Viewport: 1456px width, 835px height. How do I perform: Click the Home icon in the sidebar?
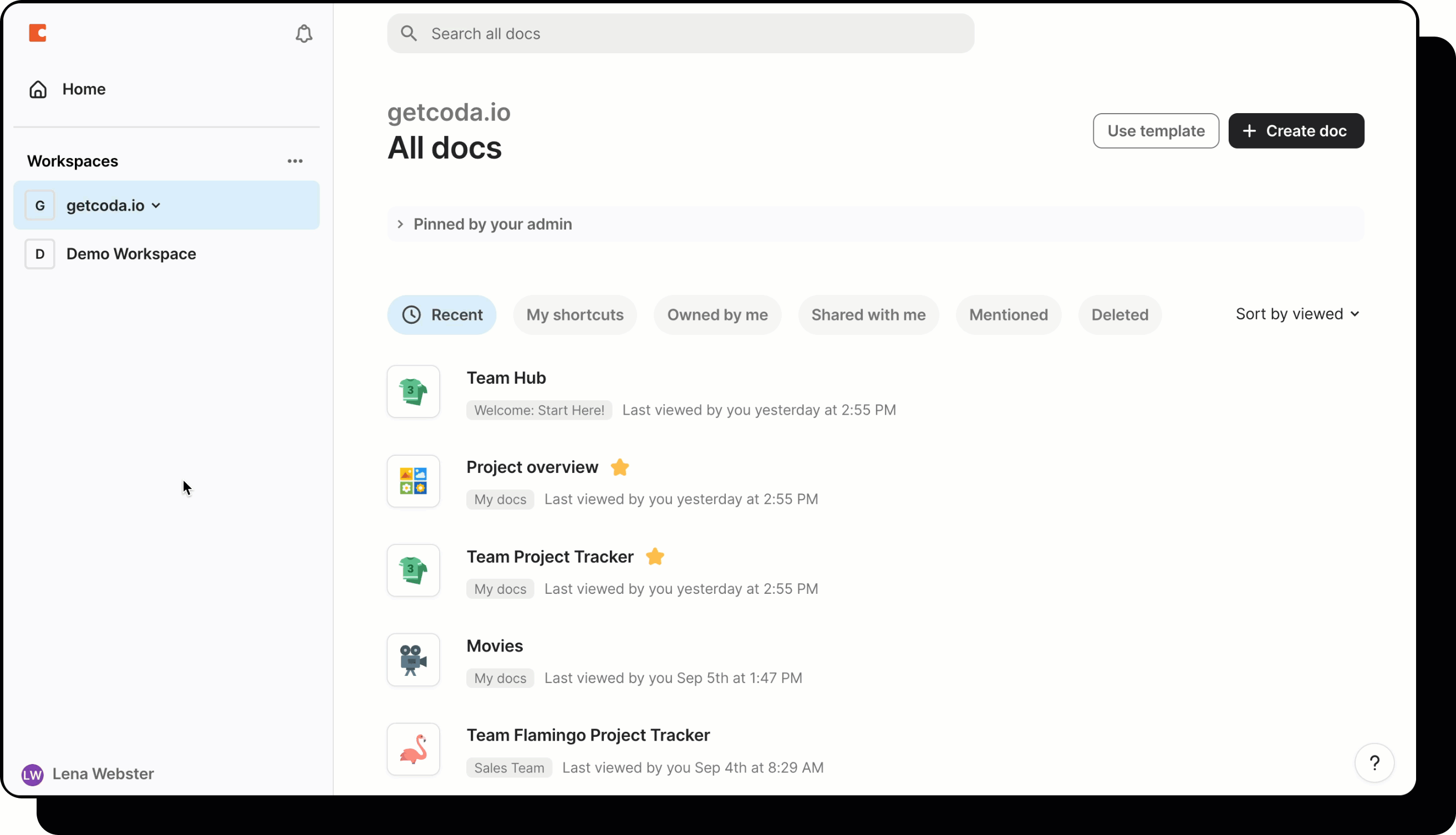click(37, 89)
